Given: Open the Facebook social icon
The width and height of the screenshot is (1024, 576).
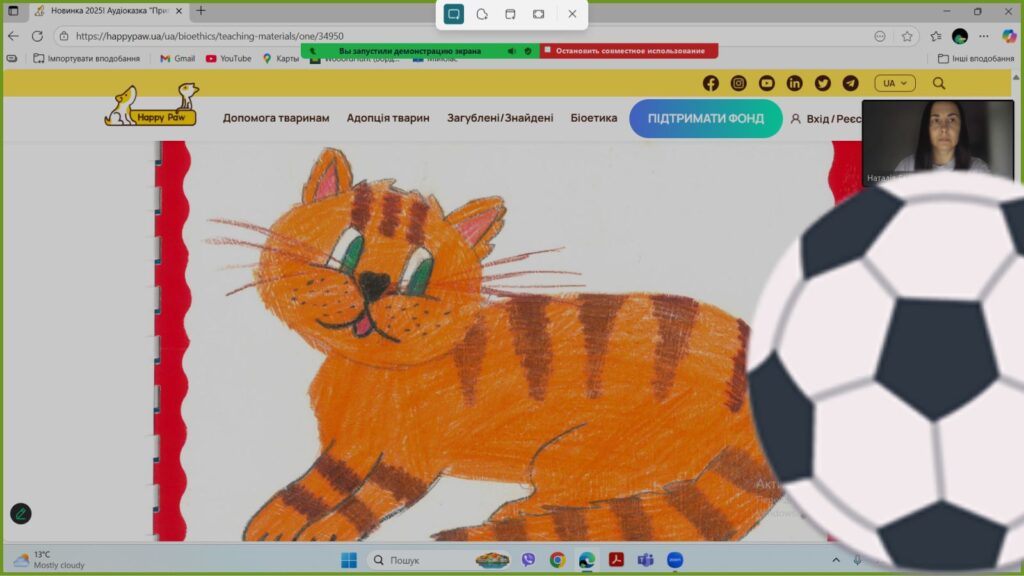Looking at the screenshot, I should tap(710, 83).
